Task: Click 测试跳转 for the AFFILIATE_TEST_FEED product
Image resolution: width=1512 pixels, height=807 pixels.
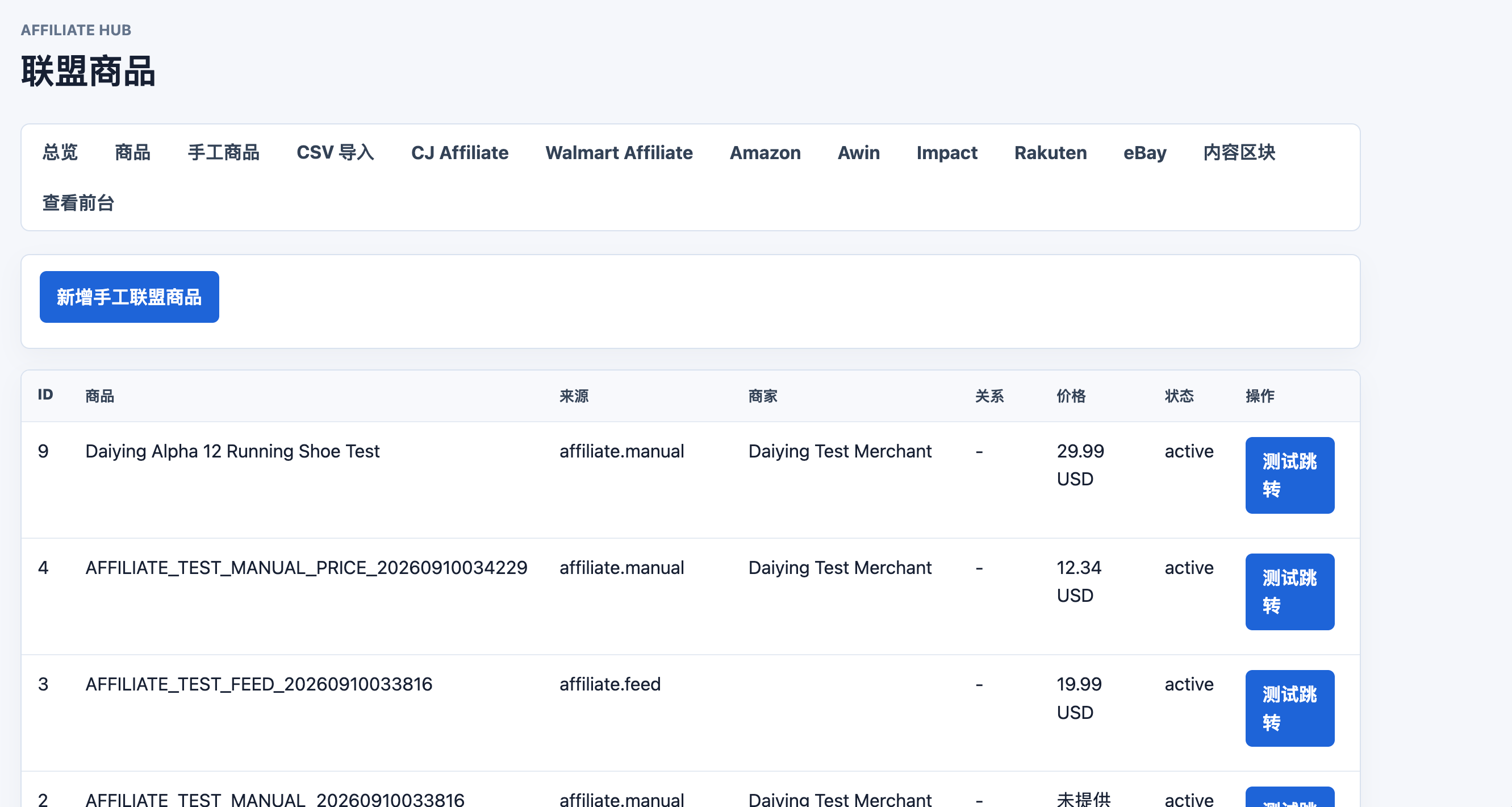Action: coord(1289,708)
